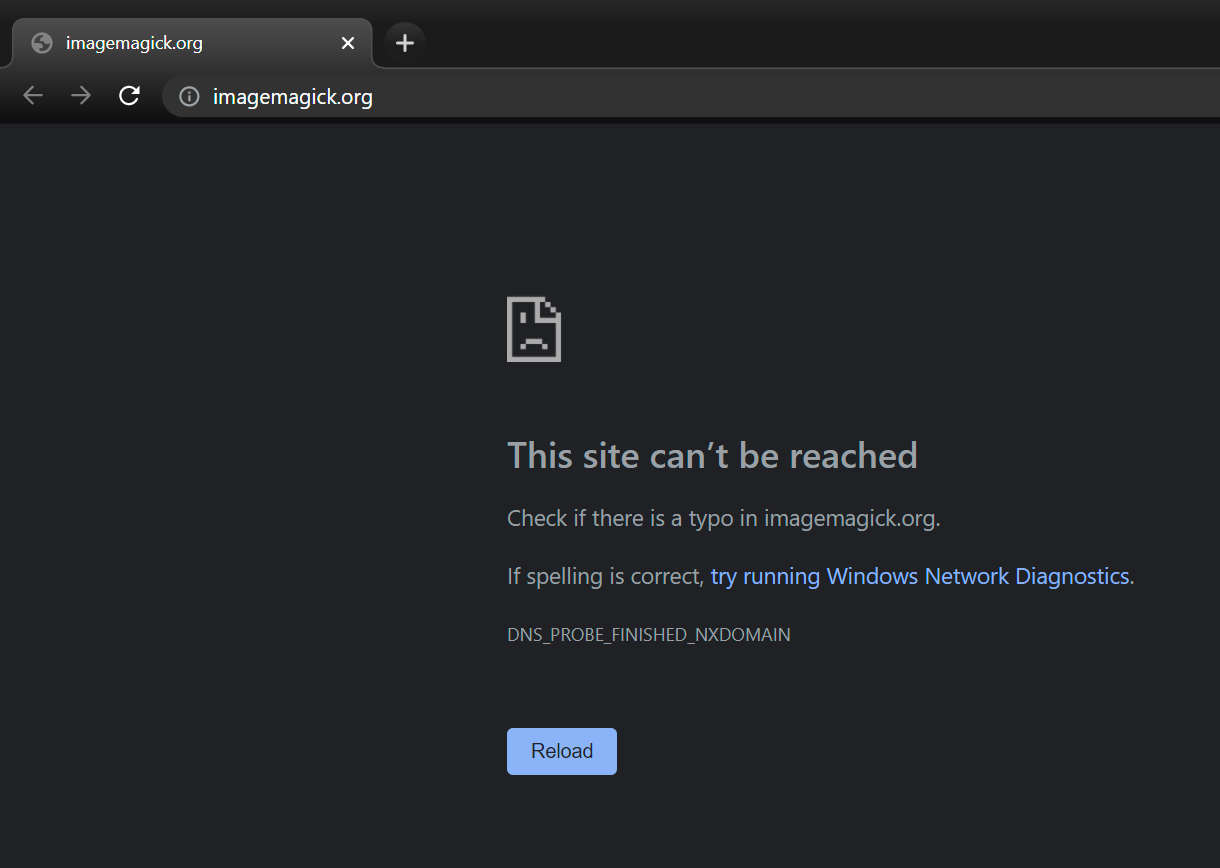
Task: Click inside the address bar
Action: (x=500, y=96)
